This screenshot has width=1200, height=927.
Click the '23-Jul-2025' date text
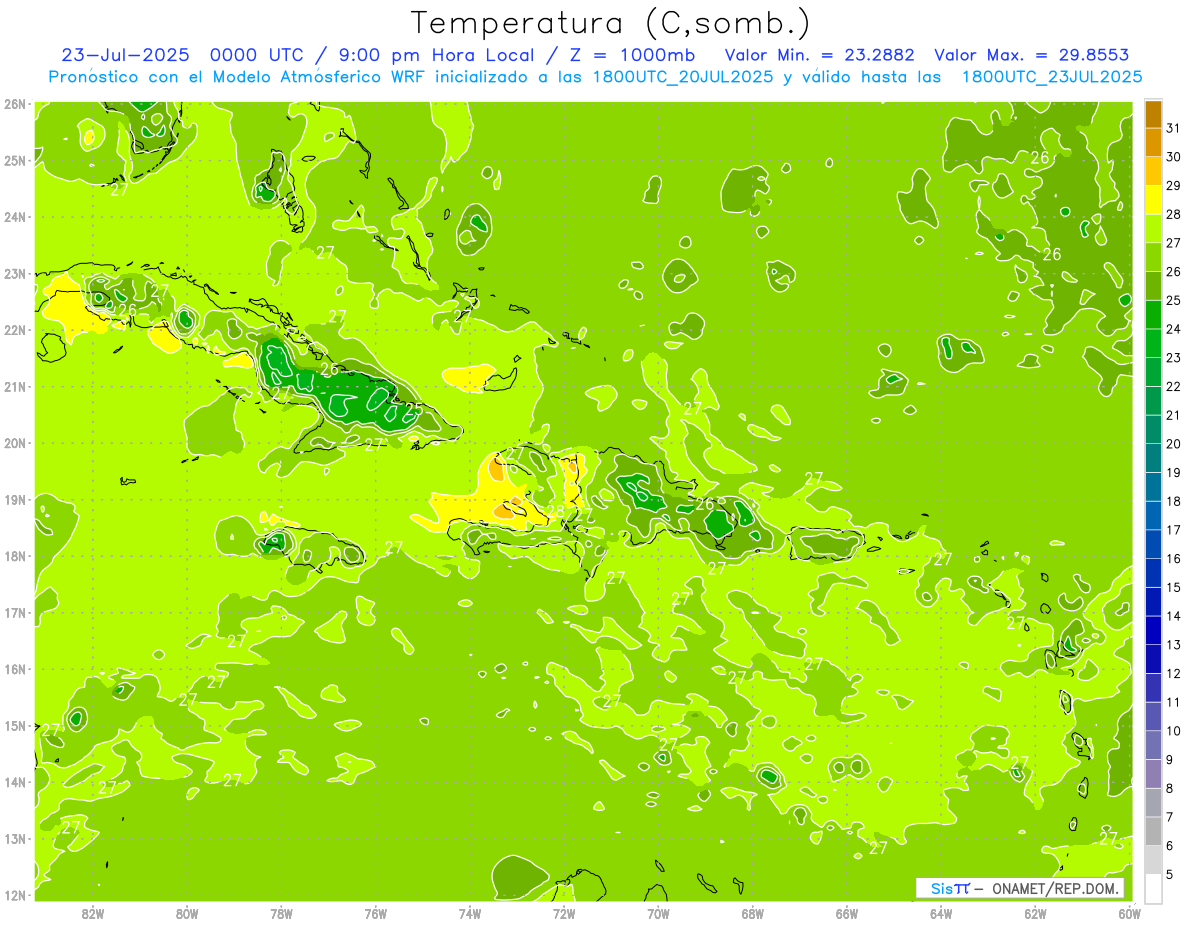(x=127, y=55)
